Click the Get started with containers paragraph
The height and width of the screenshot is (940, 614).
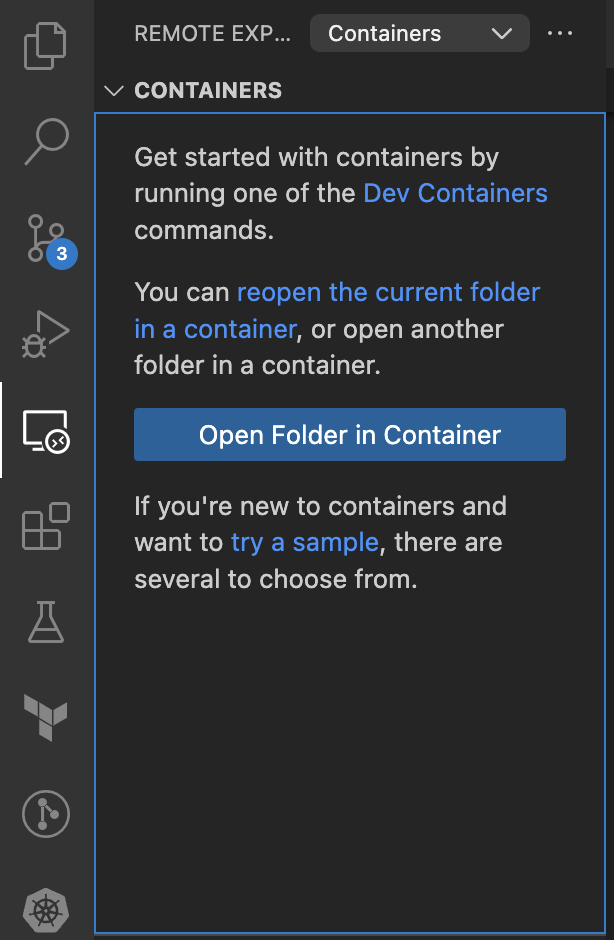(x=341, y=193)
